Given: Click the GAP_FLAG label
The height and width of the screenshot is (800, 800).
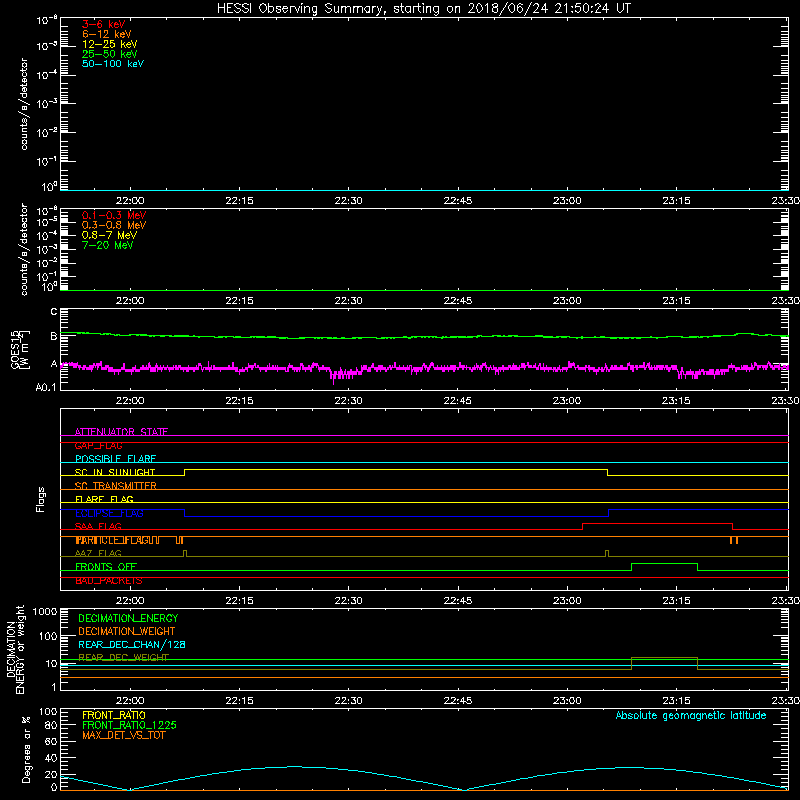Looking at the screenshot, I should 98,445.
